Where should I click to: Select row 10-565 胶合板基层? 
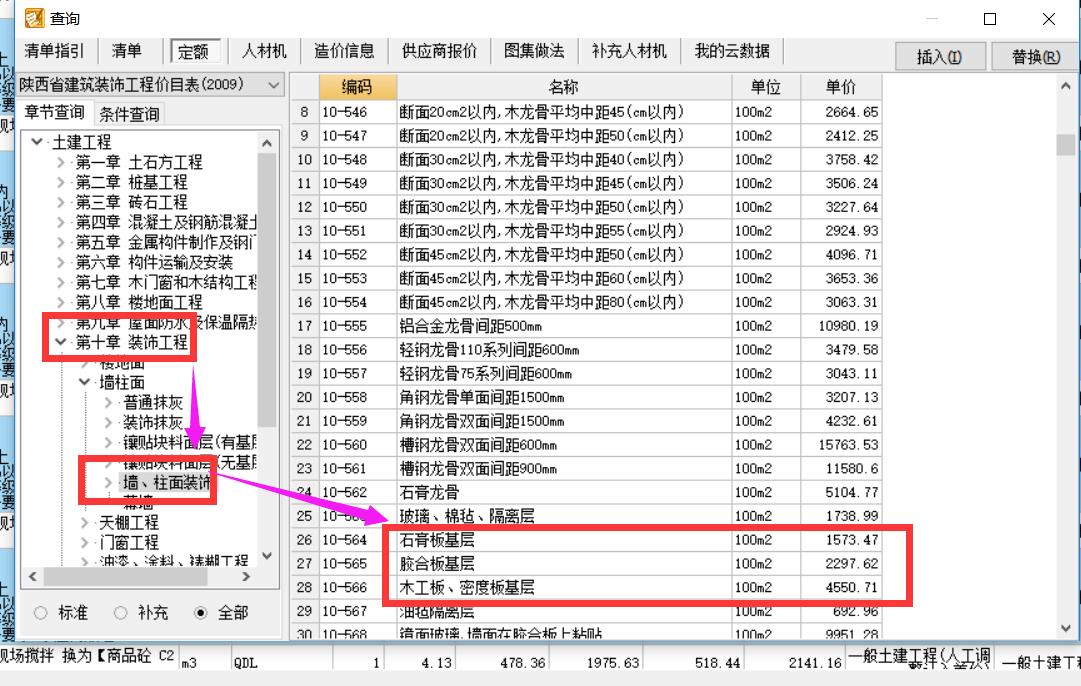click(586, 564)
